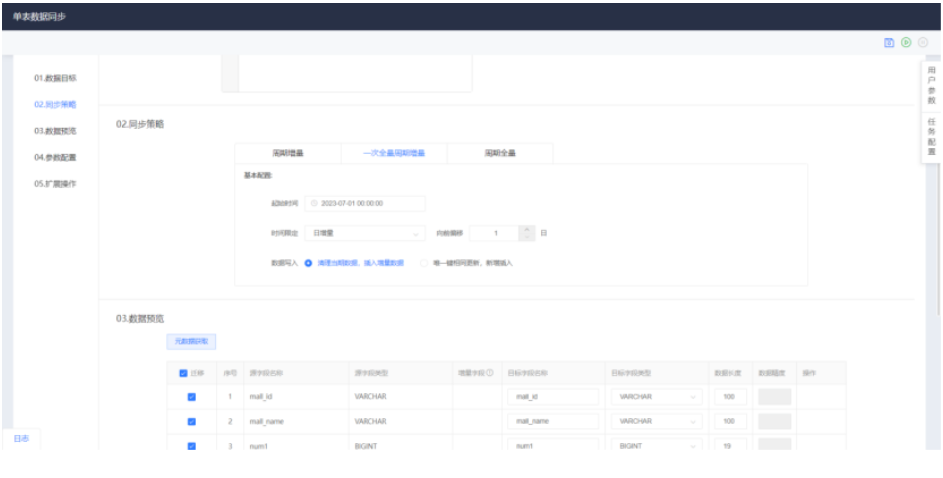Click the help icon beside 增量字段
The image size is (943, 478).
(490, 373)
